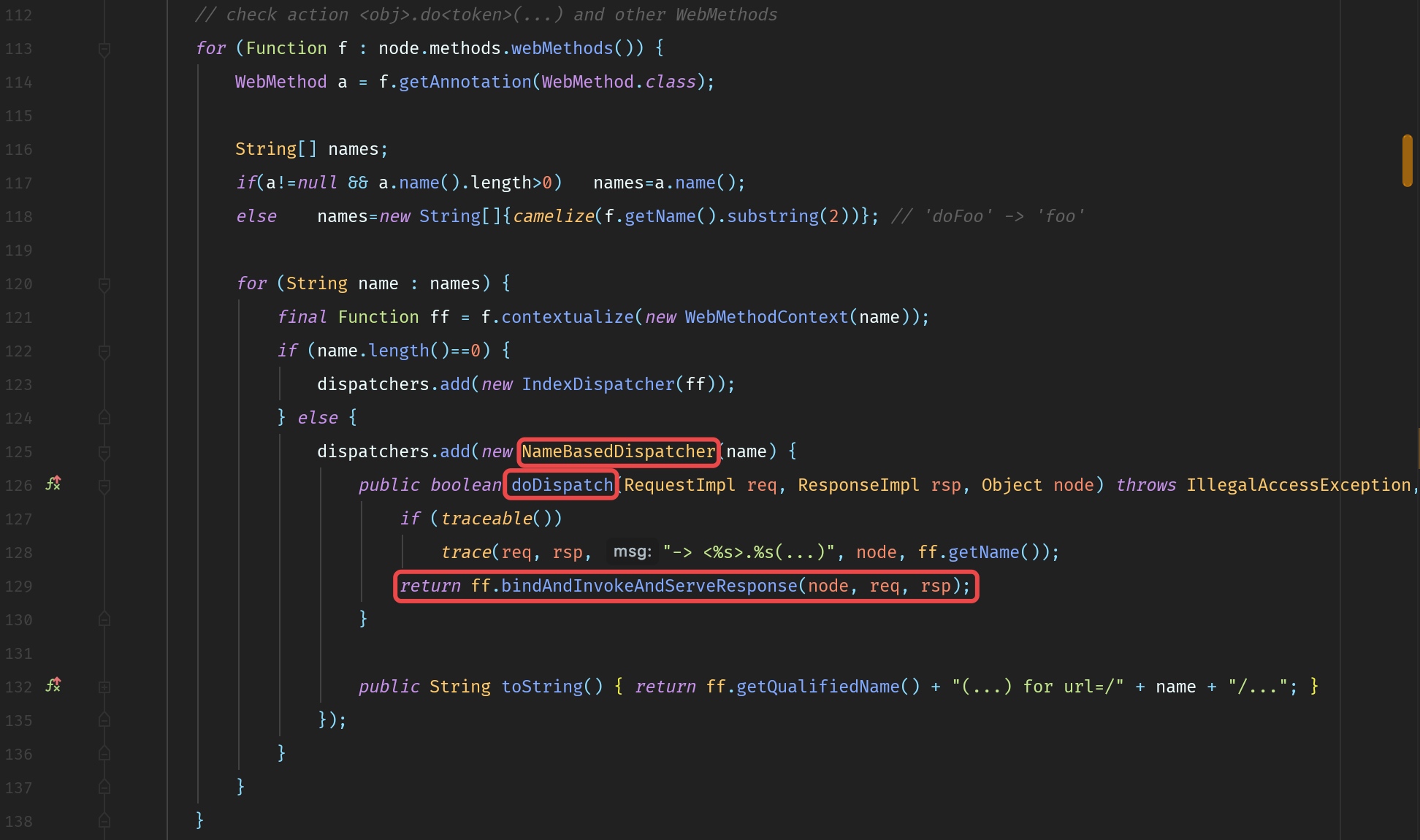Click getQualifiedName on line 132
Image resolution: width=1420 pixels, height=840 pixels.
click(x=817, y=687)
